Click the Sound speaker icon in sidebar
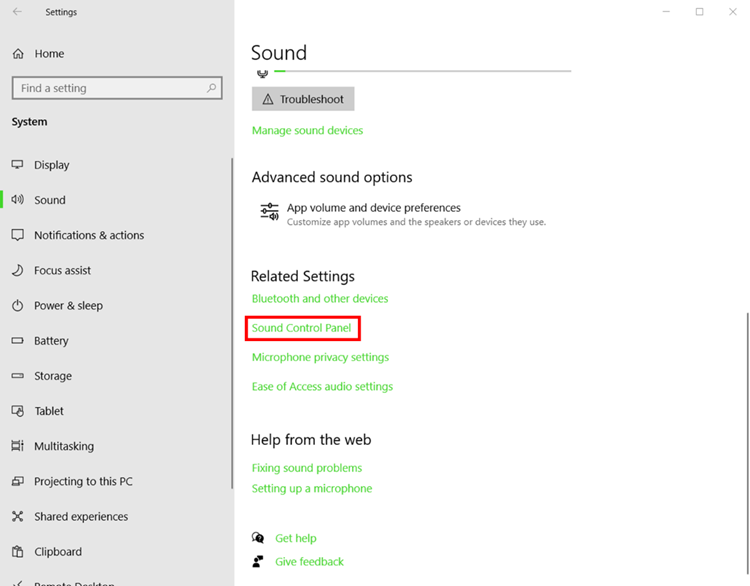Image resolution: width=750 pixels, height=586 pixels. point(17,199)
